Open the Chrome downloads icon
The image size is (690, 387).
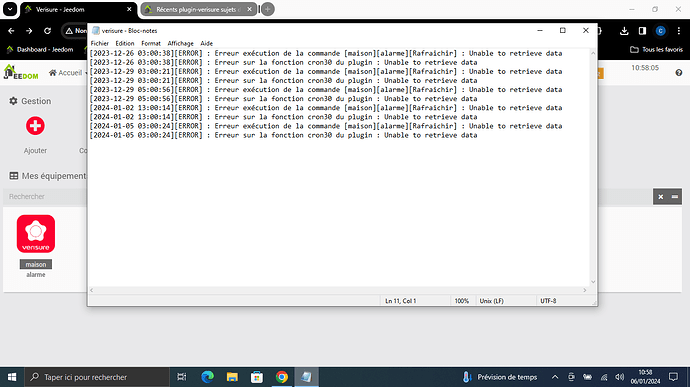[624, 31]
